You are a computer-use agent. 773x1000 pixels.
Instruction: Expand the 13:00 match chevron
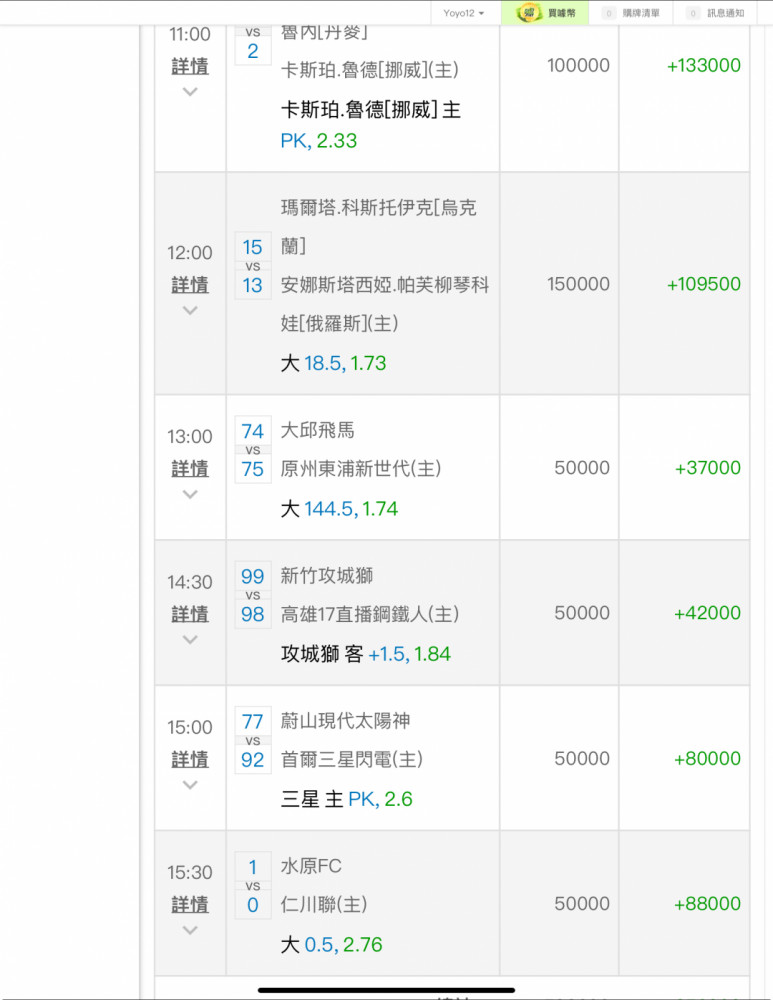190,494
